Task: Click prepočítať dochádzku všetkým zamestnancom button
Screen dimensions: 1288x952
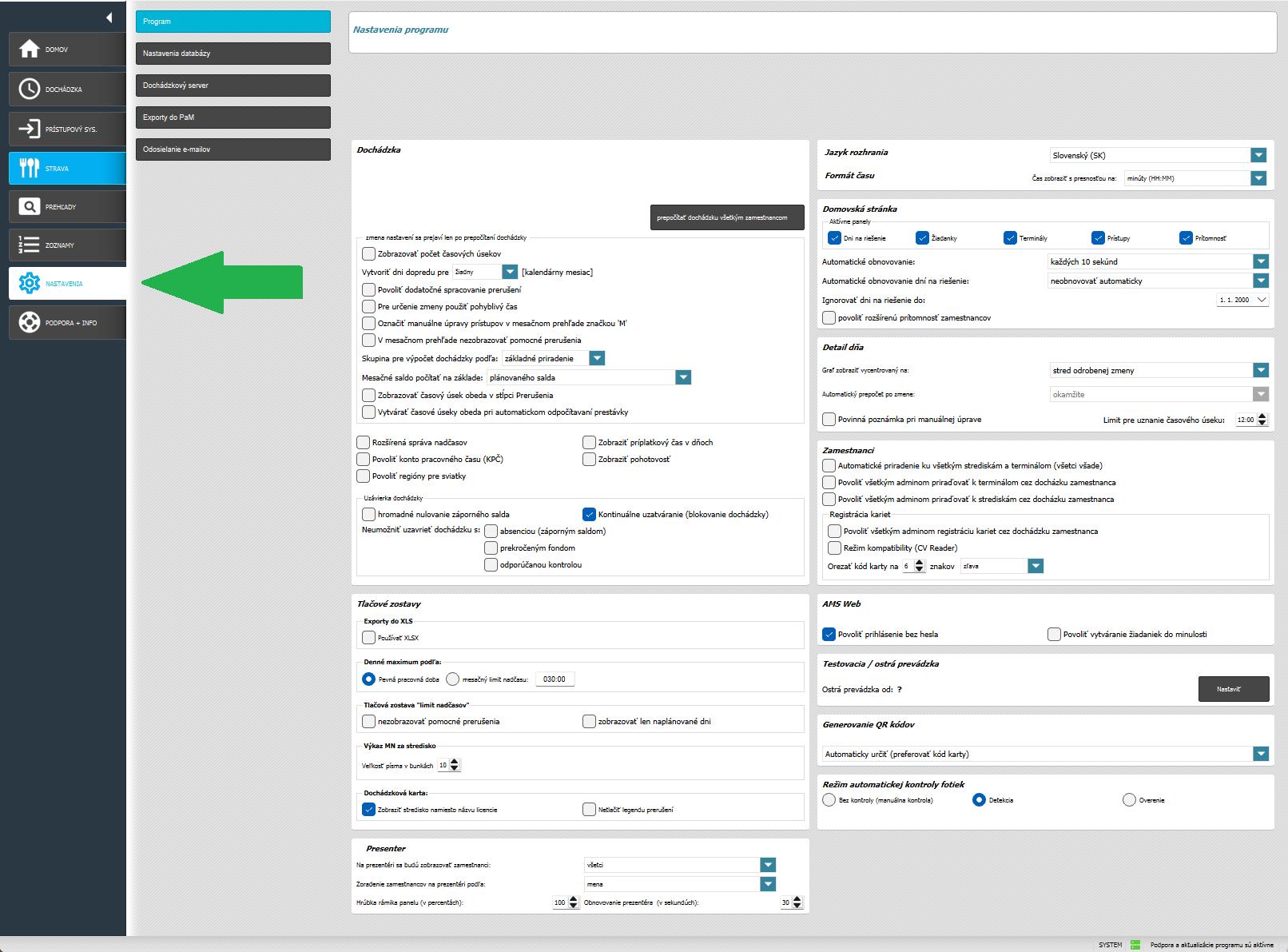Action: pyautogui.click(x=726, y=217)
